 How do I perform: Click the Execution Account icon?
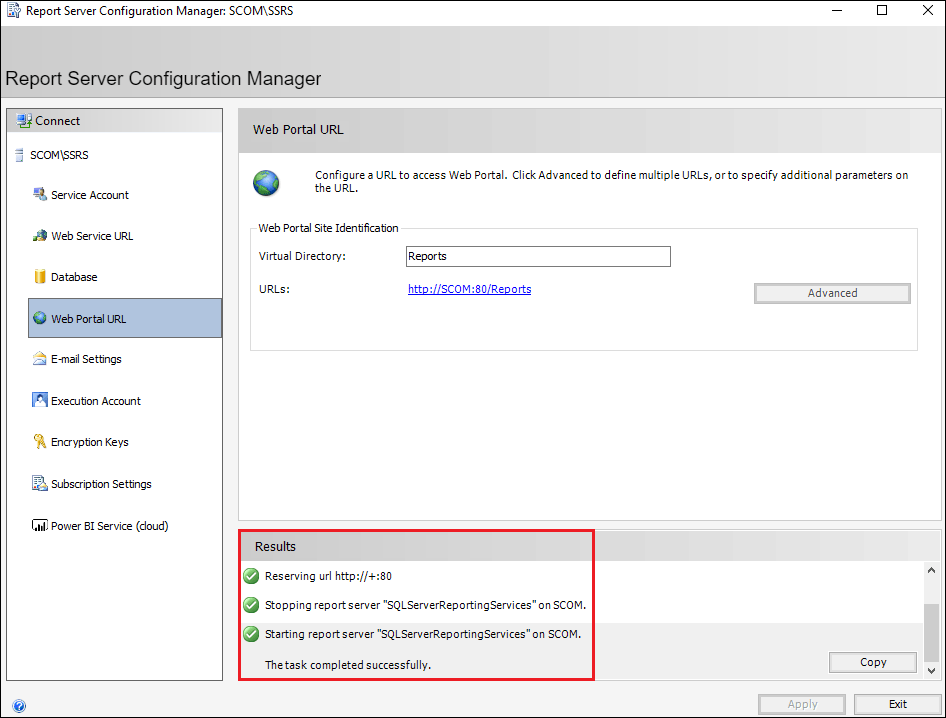coord(40,400)
